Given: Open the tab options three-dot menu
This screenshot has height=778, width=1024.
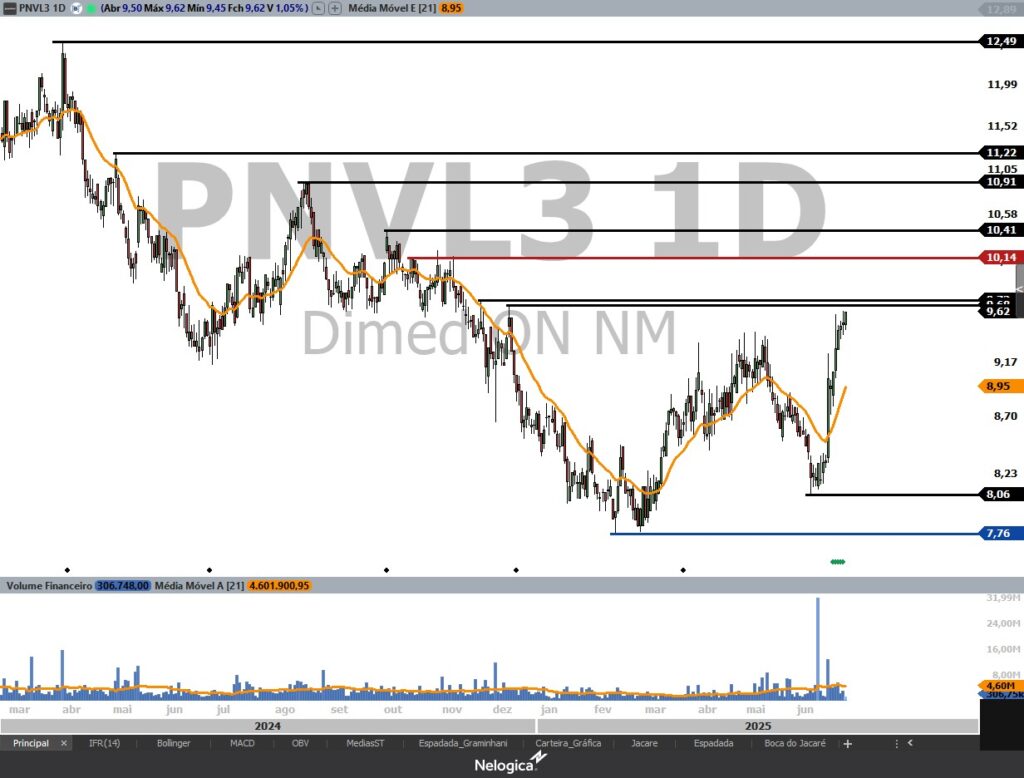Looking at the screenshot, I should click(x=896, y=743).
